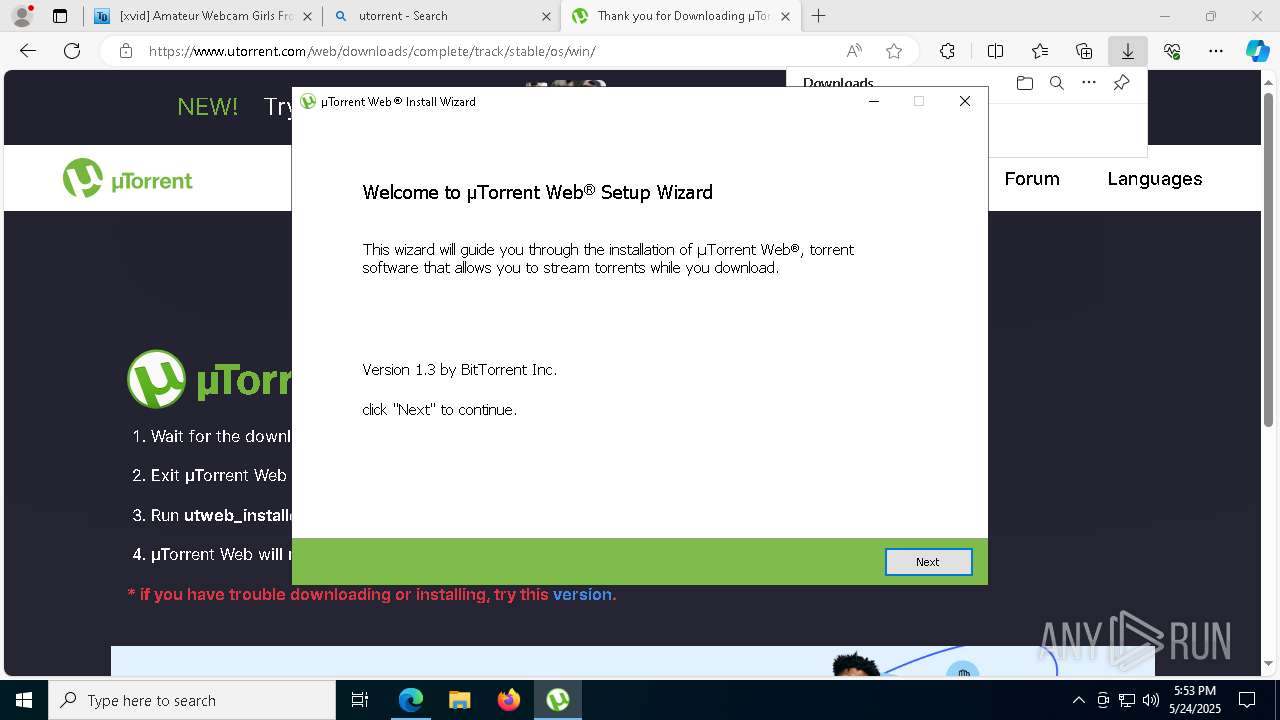Close the µTorrent Install Wizard window
This screenshot has height=720, width=1280.
point(965,101)
